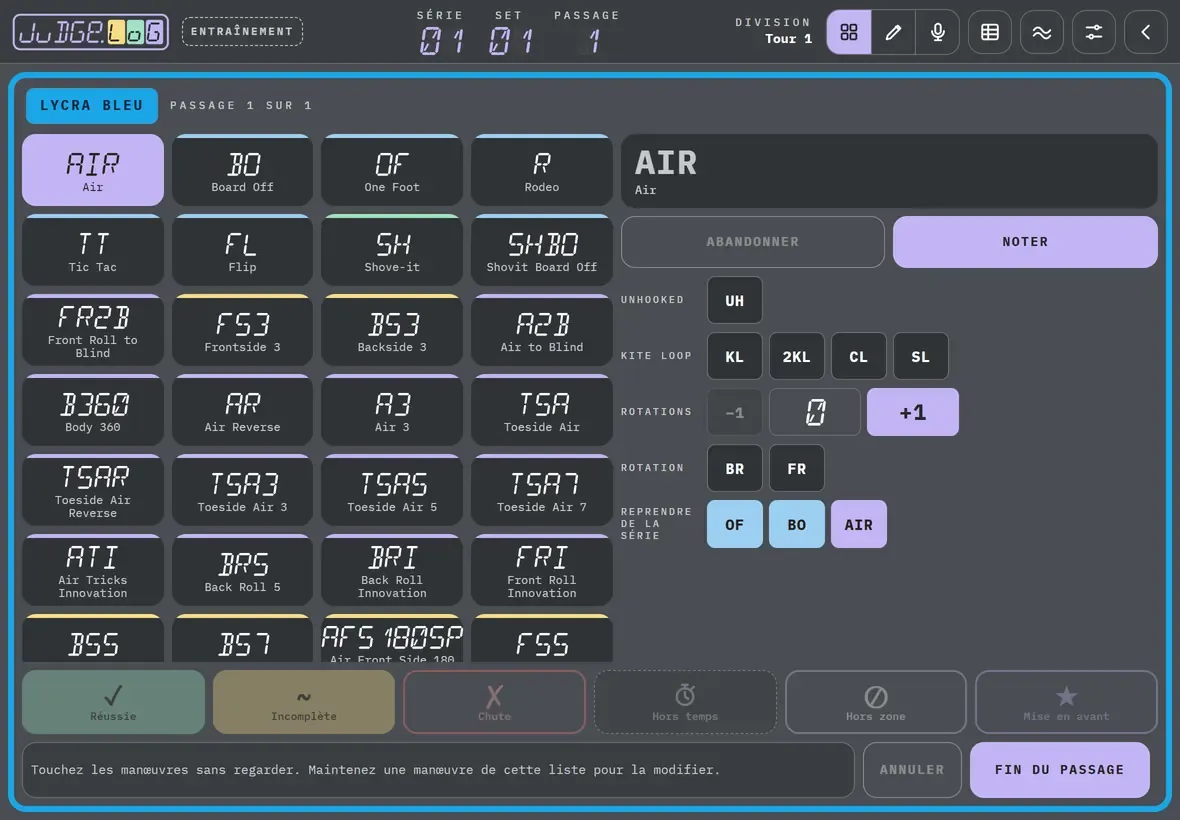Image resolution: width=1180 pixels, height=820 pixels.
Task: Mark trick as Chute
Action: coord(494,702)
